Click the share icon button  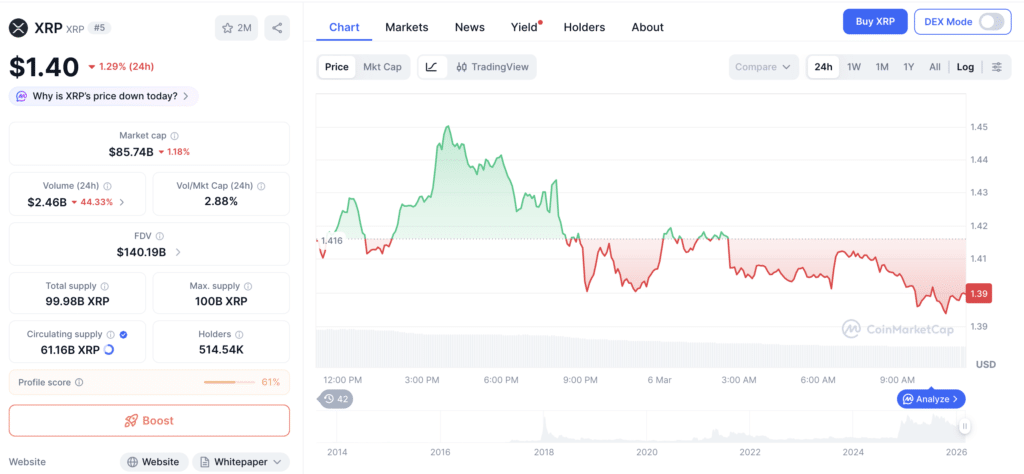click(277, 28)
